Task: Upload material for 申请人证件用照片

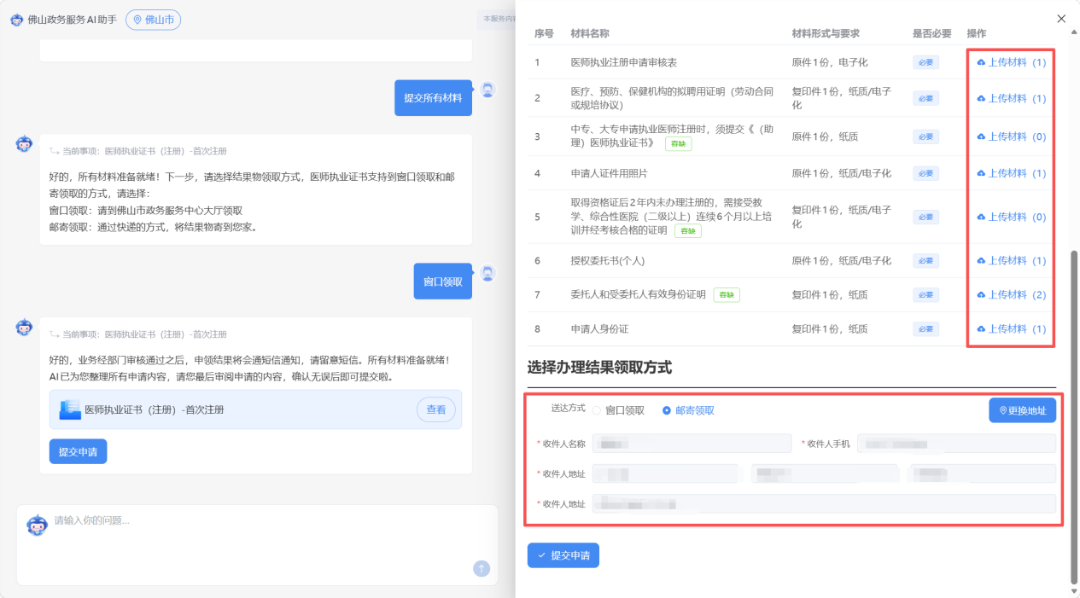Action: (x=1011, y=173)
